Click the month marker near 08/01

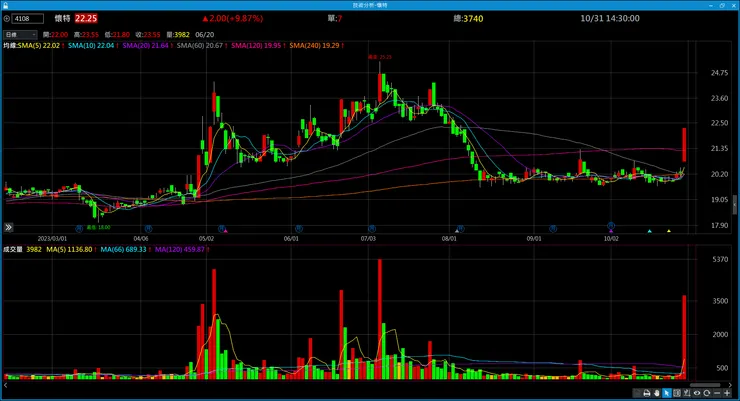(461, 229)
